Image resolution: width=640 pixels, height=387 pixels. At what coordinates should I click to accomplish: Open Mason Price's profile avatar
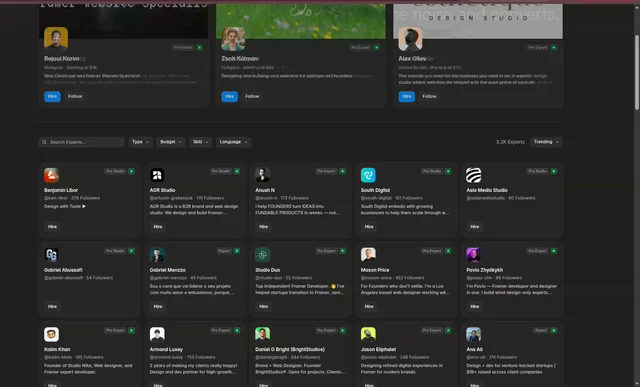pos(368,255)
